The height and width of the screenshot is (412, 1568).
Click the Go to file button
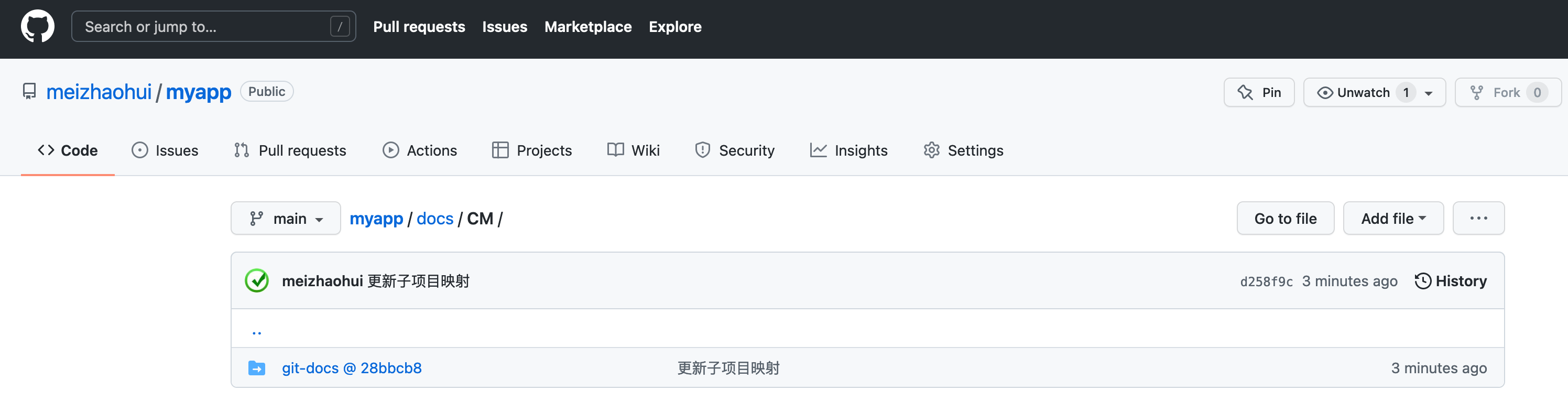(1285, 218)
